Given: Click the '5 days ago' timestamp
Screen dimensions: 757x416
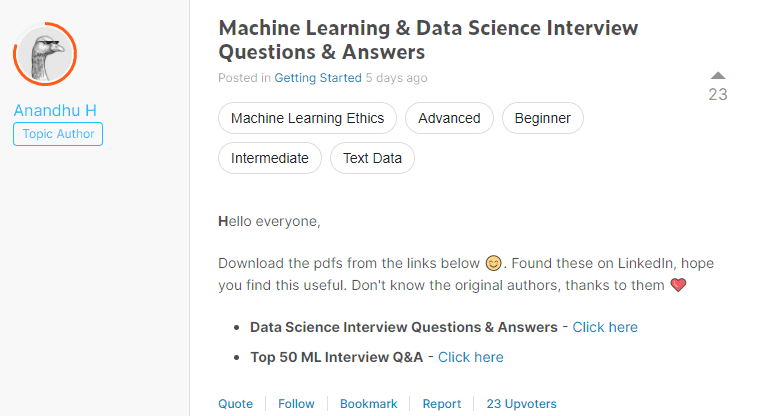Looking at the screenshot, I should tap(396, 77).
